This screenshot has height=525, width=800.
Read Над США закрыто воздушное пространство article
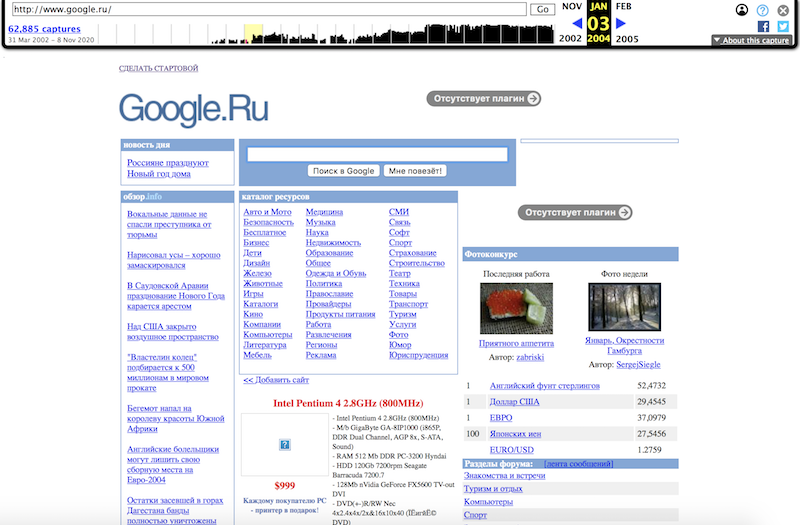(x=172, y=332)
